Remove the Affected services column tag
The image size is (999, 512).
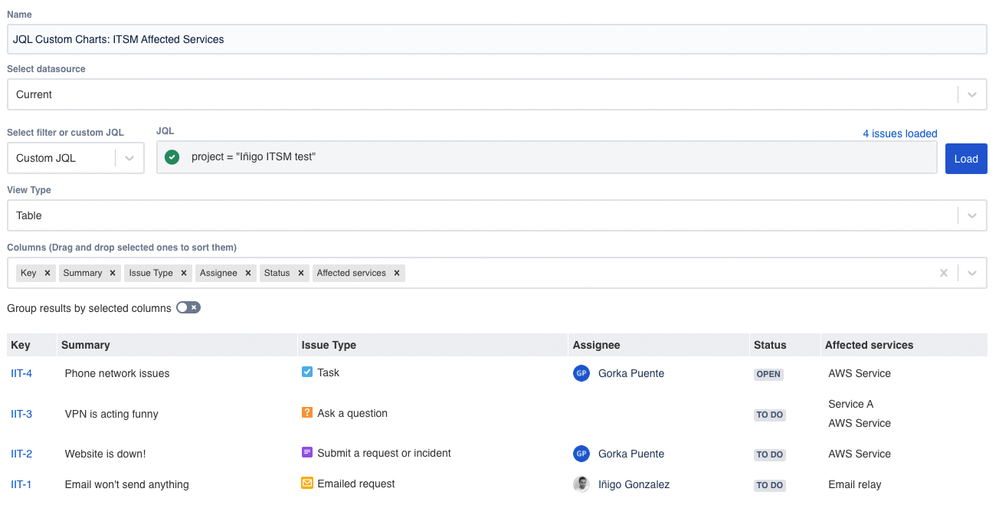[x=397, y=273]
